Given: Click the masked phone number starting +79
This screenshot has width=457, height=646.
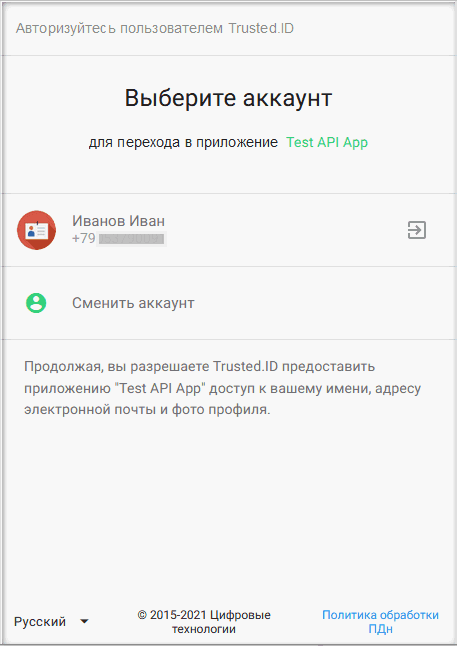Looking at the screenshot, I should pos(119,239).
